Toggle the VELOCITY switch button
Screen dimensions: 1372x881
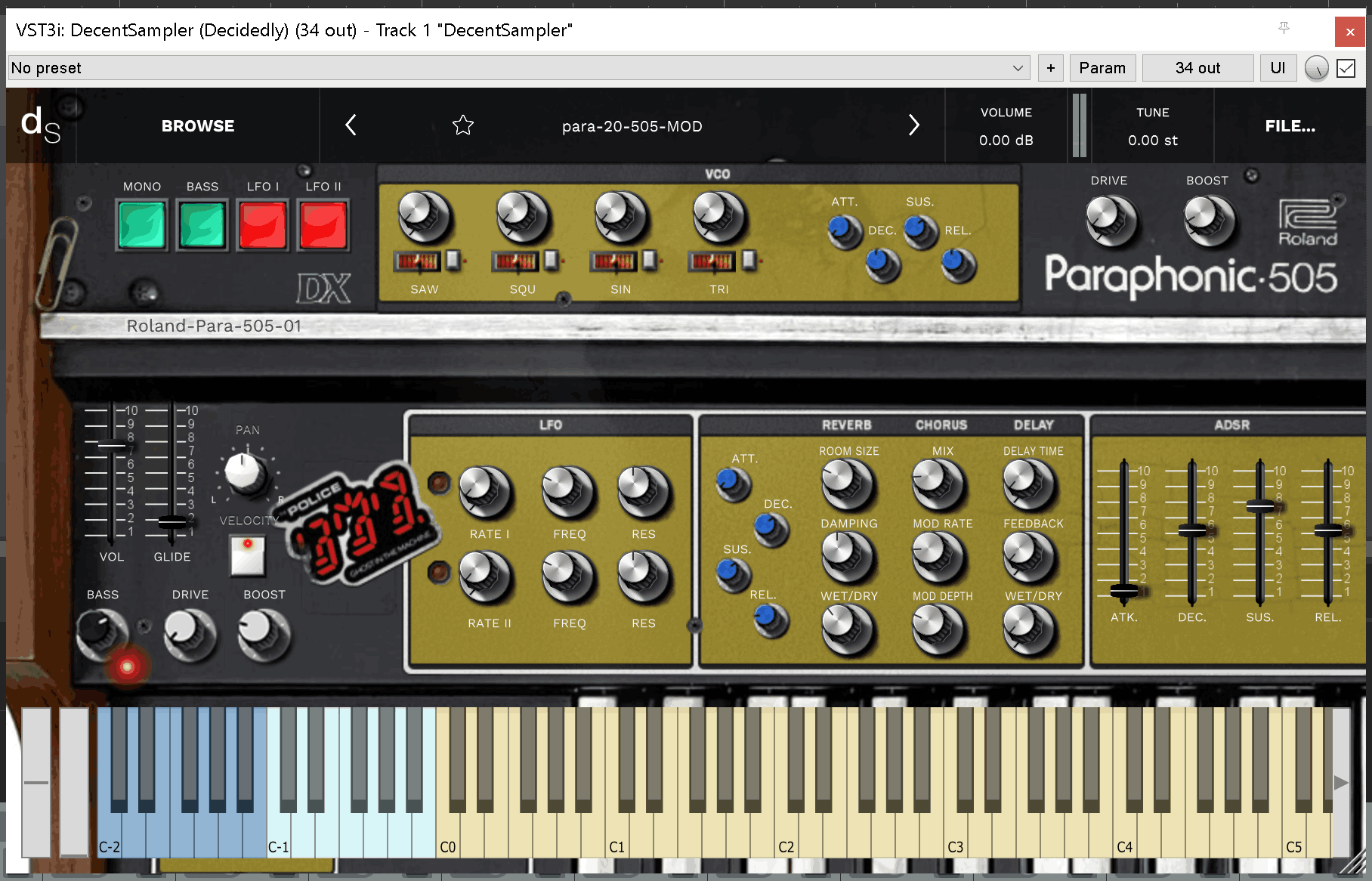[247, 555]
